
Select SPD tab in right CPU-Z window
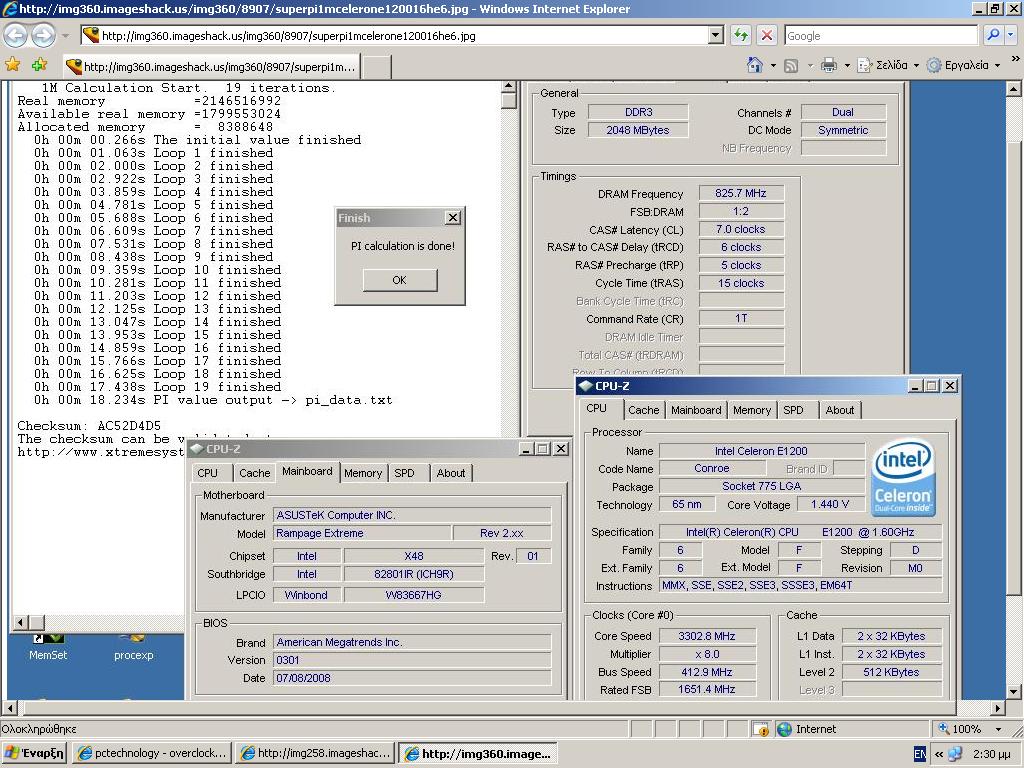(793, 410)
